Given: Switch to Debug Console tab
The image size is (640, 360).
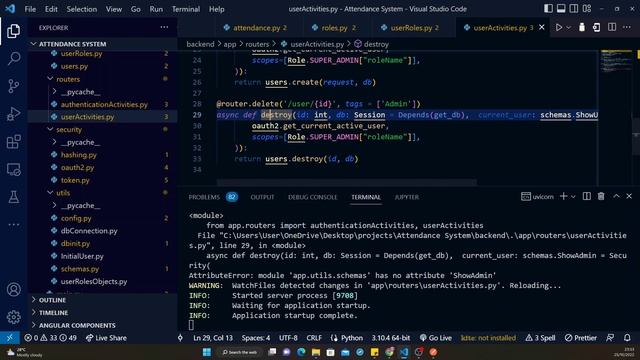Looking at the screenshot, I should click(x=313, y=197).
